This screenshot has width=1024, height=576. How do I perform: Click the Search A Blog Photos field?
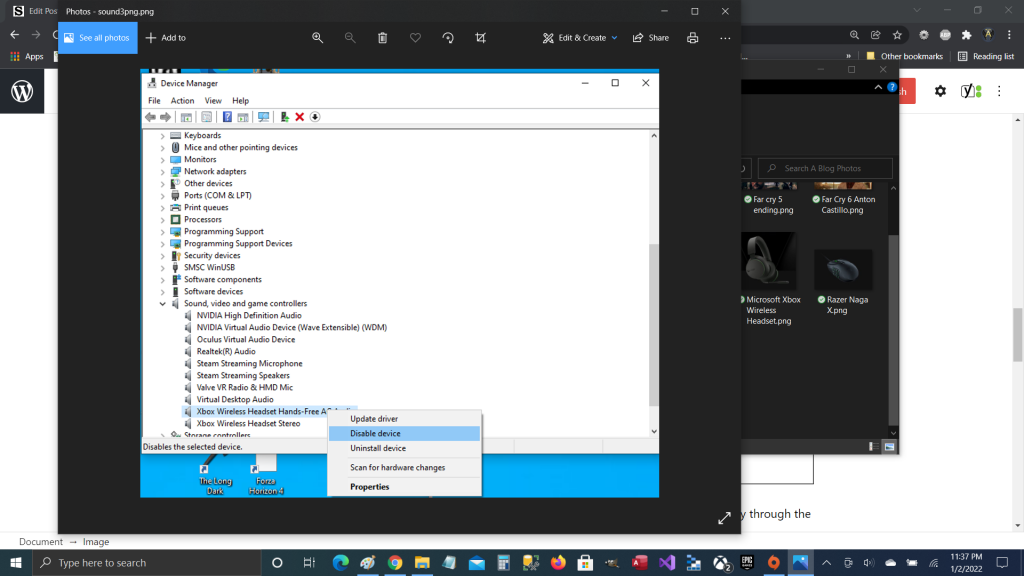point(825,168)
